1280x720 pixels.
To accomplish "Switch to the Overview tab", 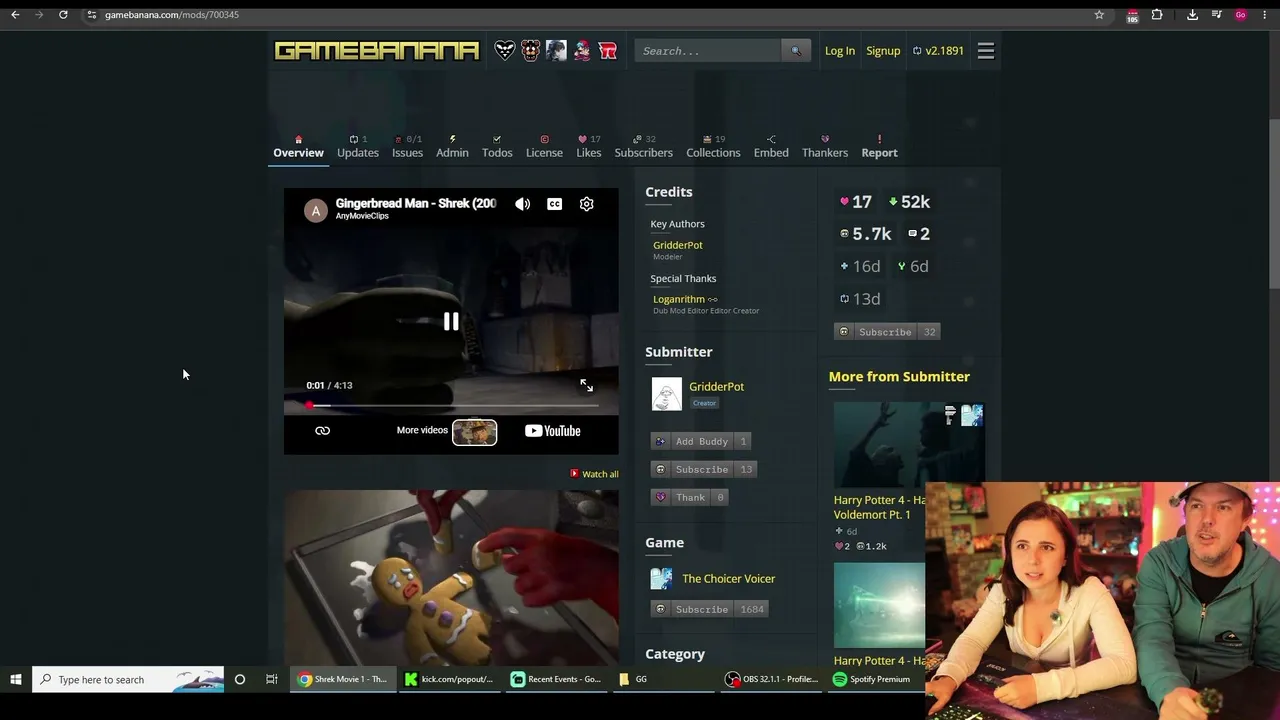I will pos(298,147).
